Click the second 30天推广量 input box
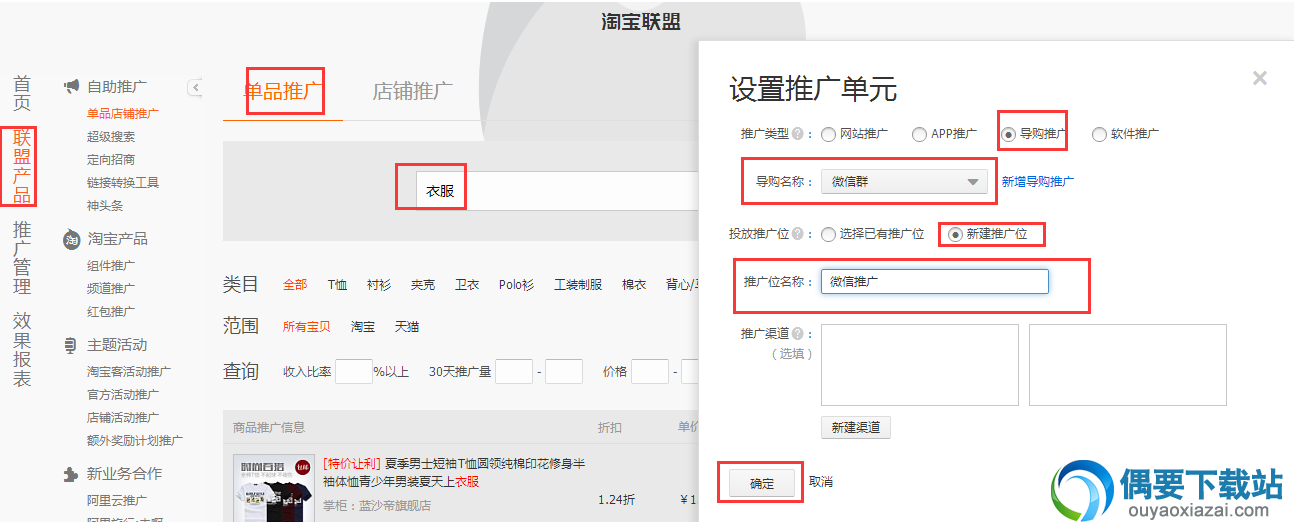The image size is (1294, 522). [564, 372]
